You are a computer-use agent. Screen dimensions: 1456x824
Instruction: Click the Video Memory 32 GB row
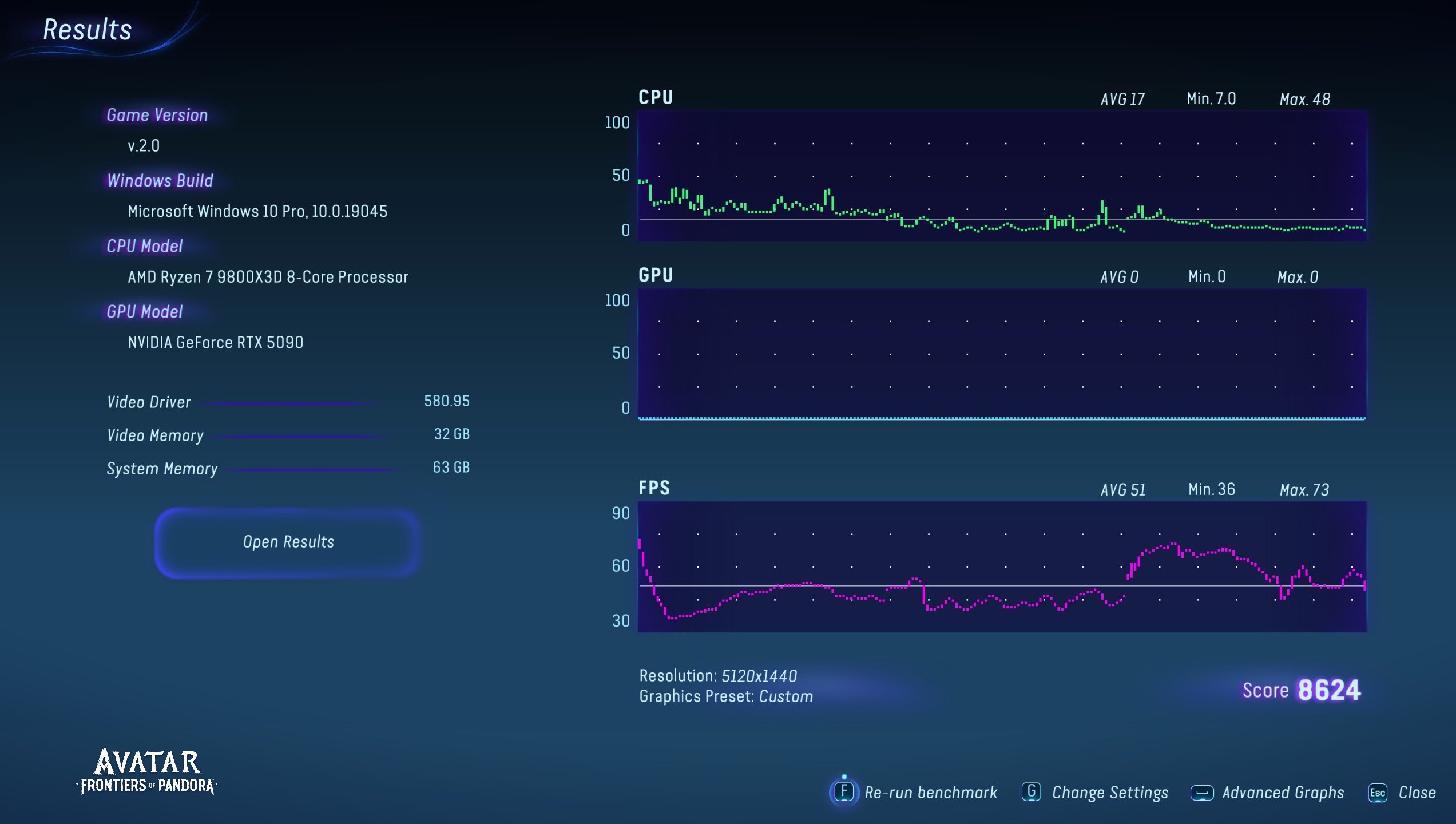pos(288,435)
